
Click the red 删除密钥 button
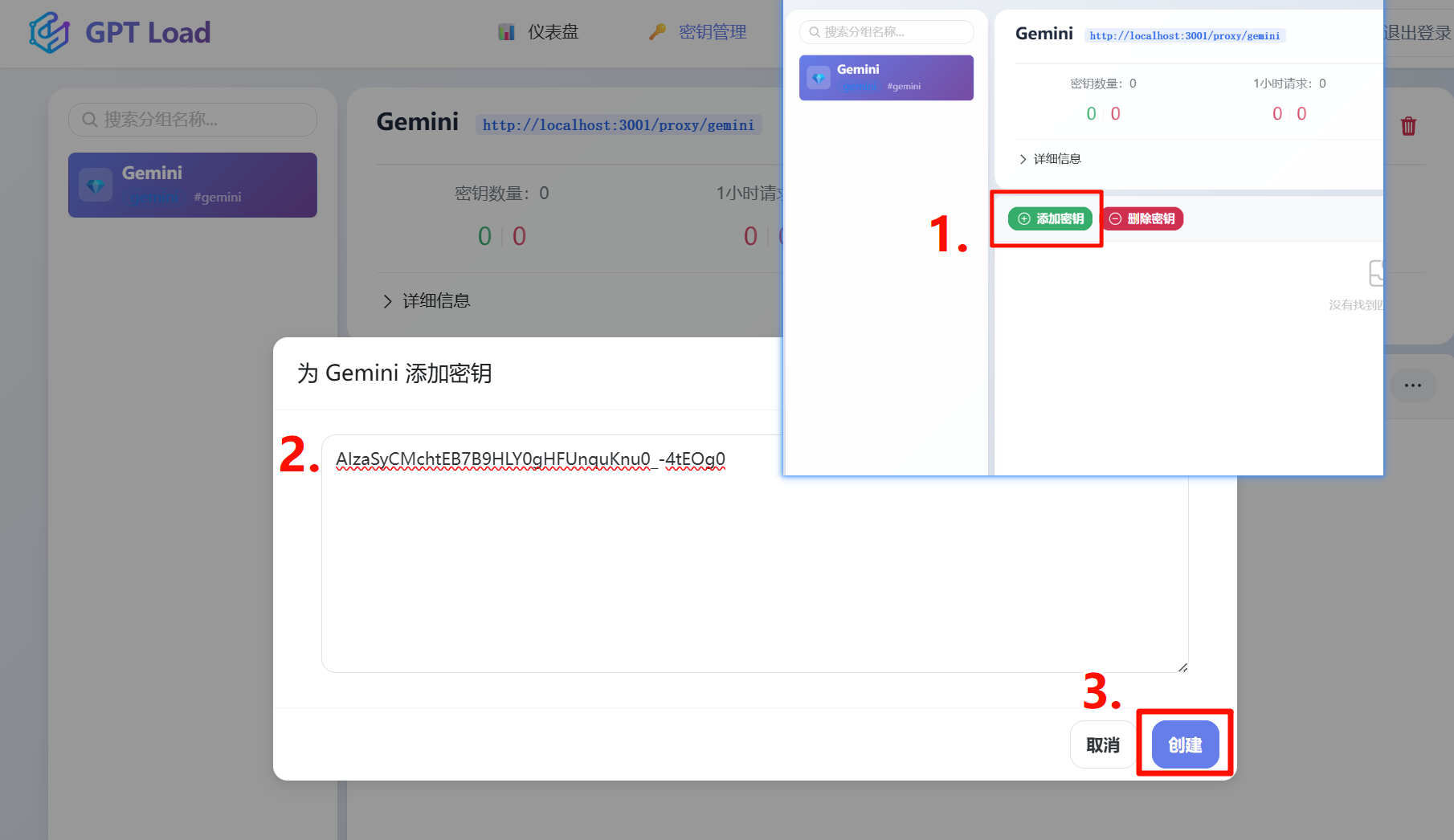click(1142, 218)
